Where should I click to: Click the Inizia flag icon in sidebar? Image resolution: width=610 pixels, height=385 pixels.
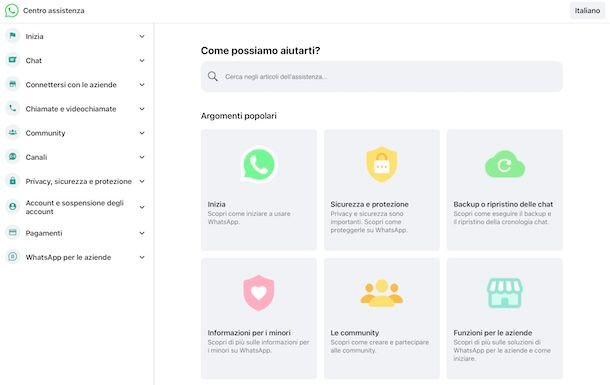click(x=12, y=36)
